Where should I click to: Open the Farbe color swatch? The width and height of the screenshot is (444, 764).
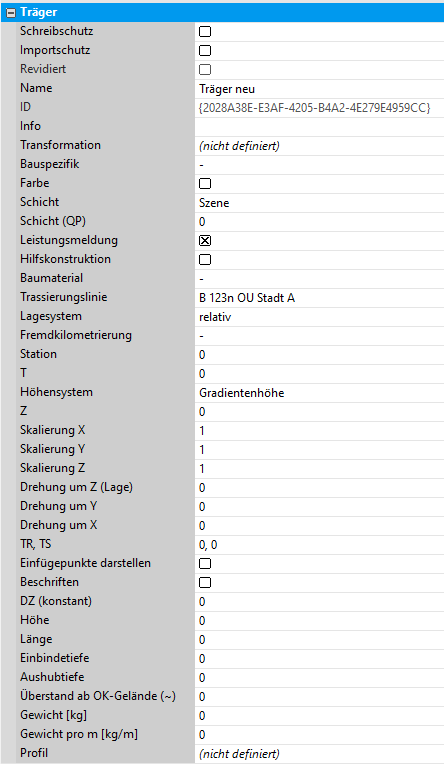[x=205, y=184]
